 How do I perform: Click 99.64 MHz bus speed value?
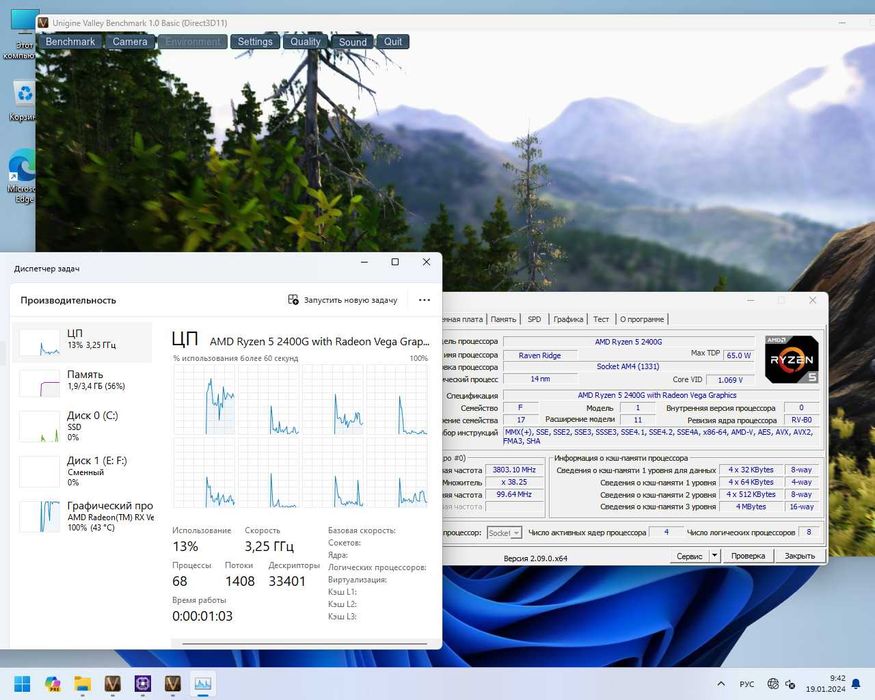(514, 495)
